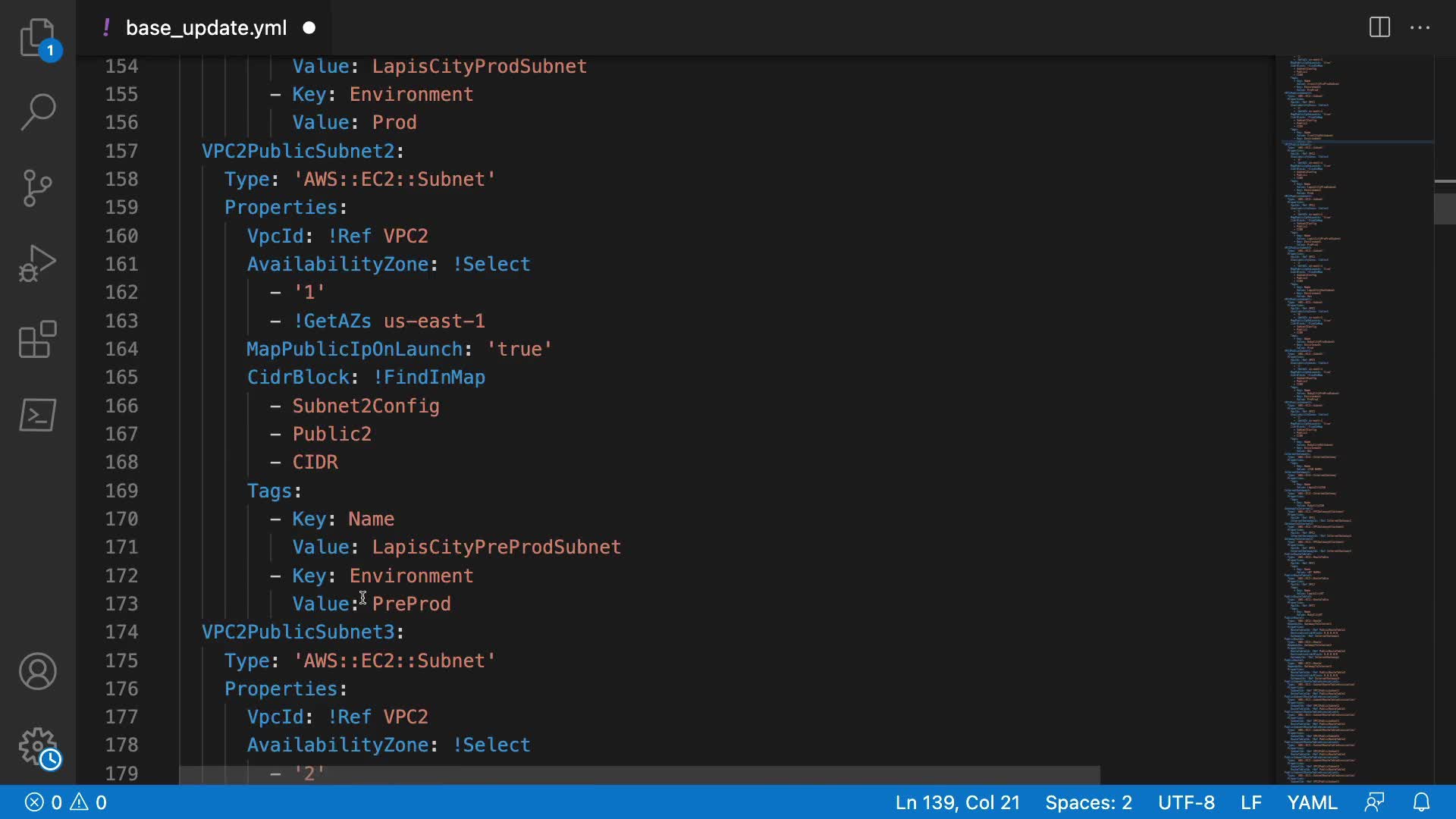Open the Search view icon

tap(37, 112)
